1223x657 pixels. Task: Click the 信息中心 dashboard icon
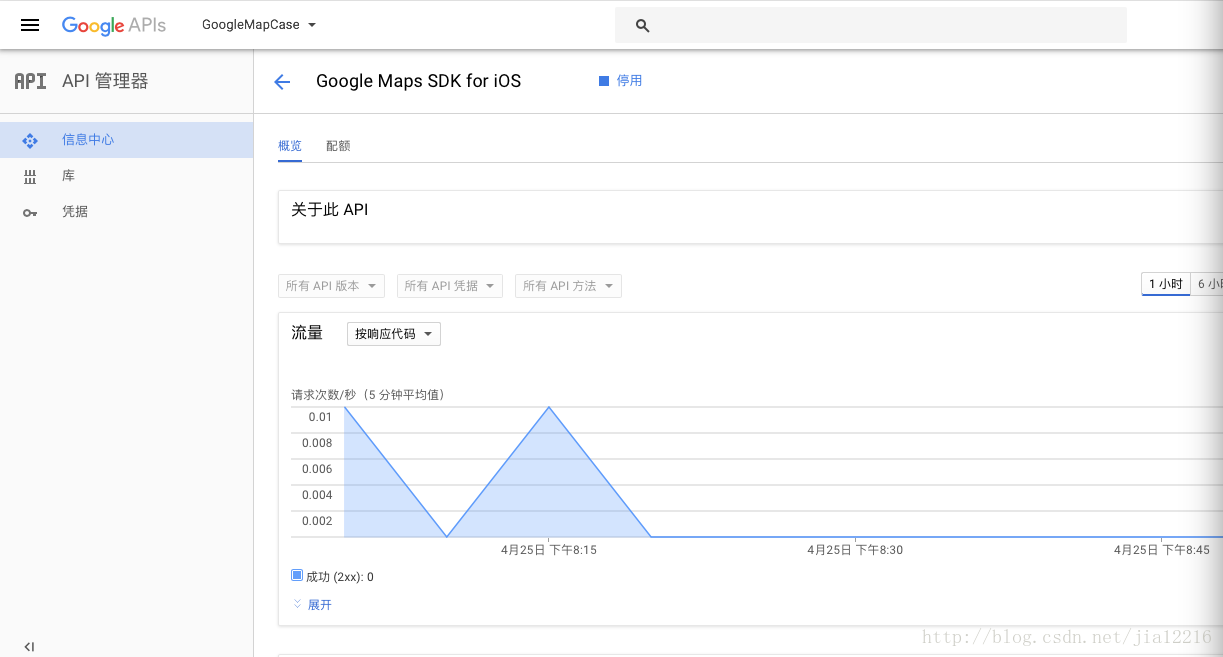pos(30,140)
